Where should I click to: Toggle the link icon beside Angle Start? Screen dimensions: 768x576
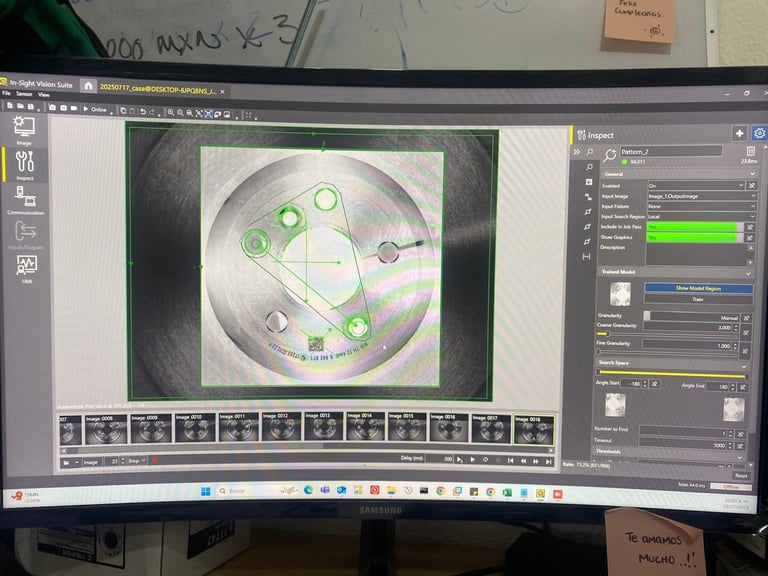tap(654, 384)
